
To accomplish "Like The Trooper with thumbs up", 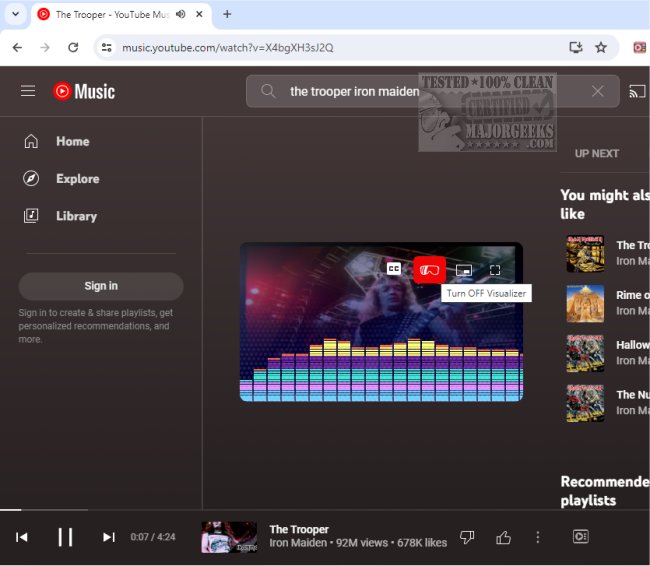I will 503,537.
